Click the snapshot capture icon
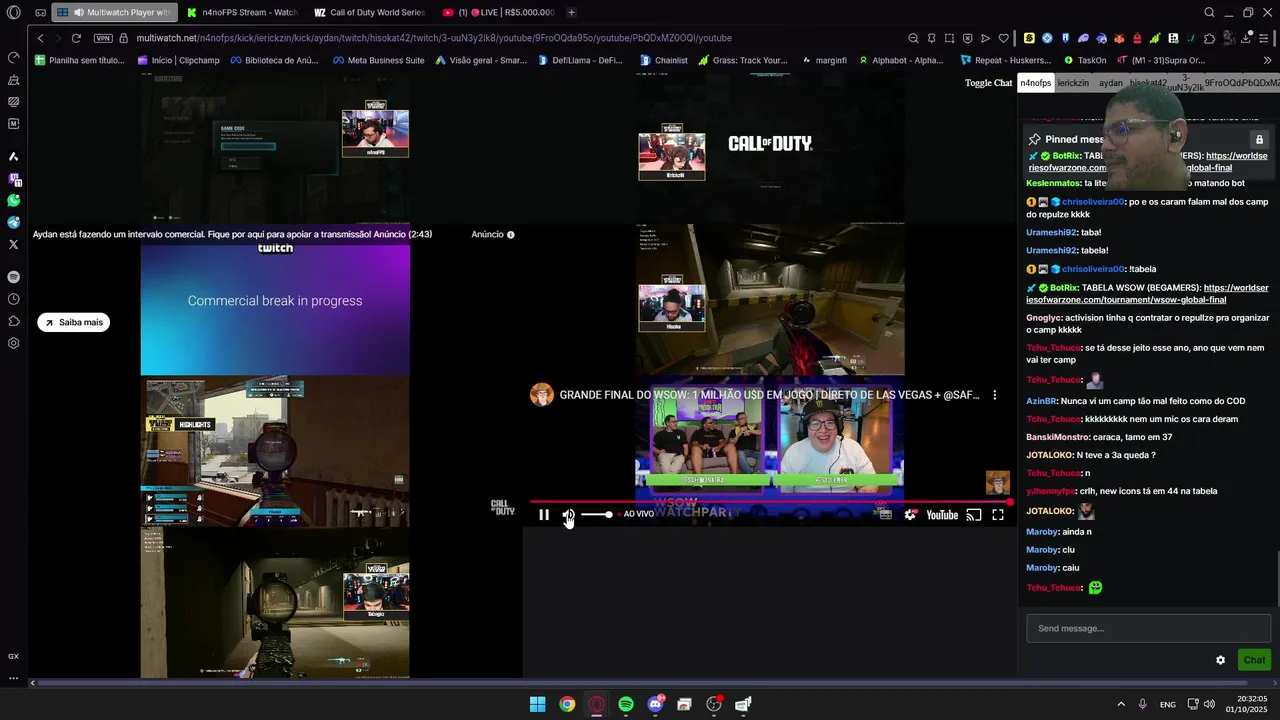The height and width of the screenshot is (720, 1280). click(x=949, y=38)
